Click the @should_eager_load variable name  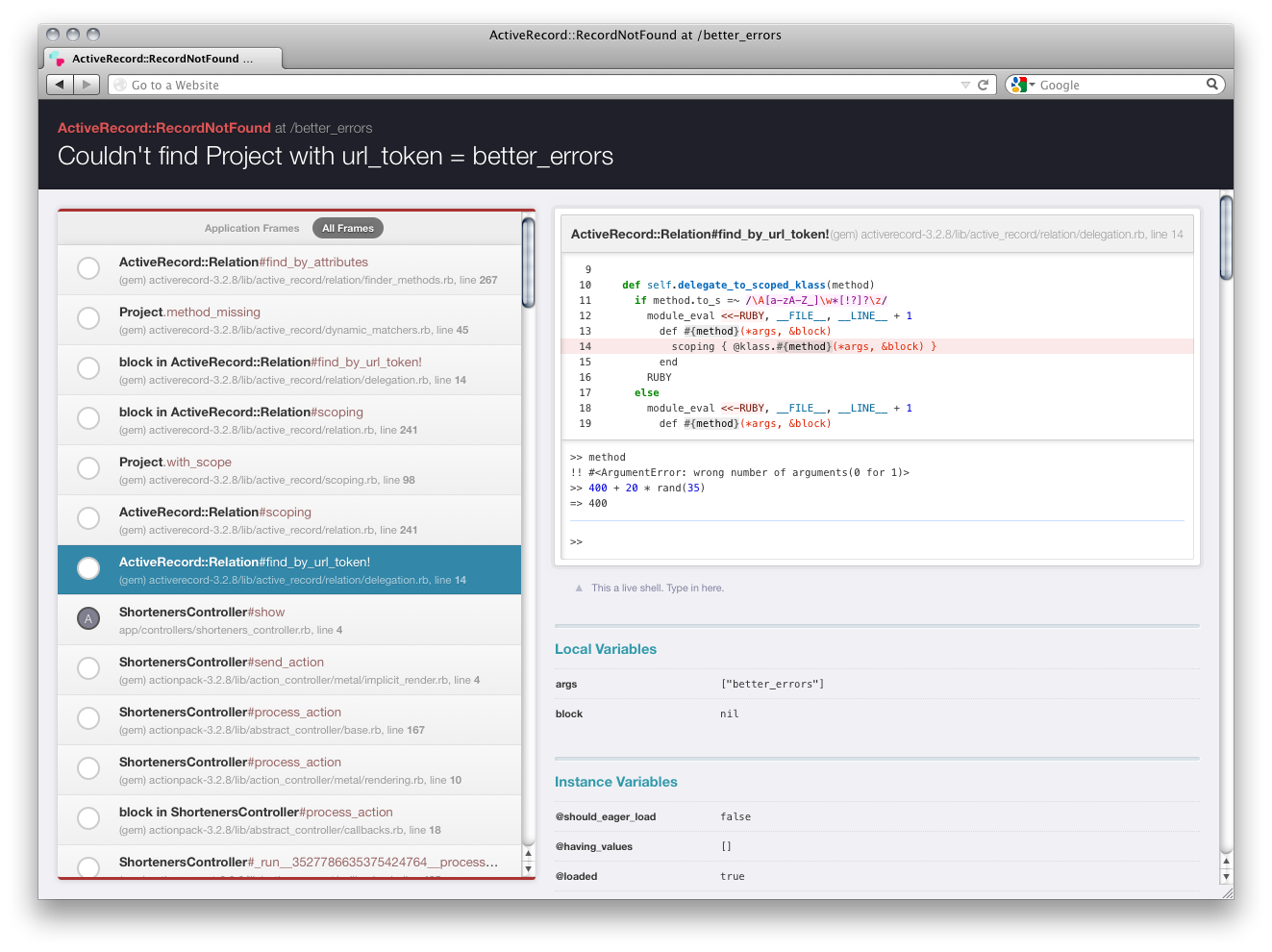606,816
